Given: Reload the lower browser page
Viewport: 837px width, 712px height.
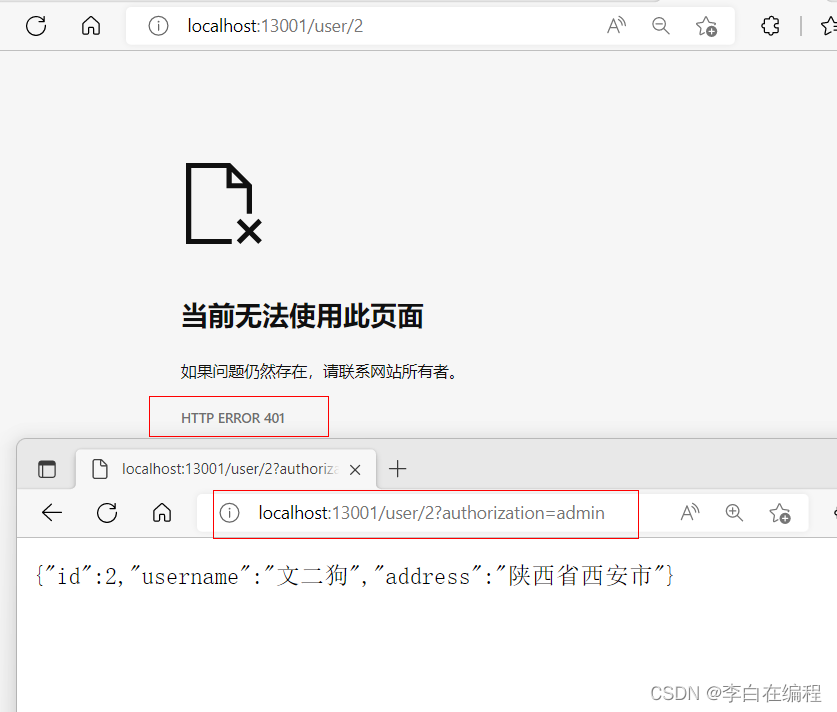Looking at the screenshot, I should [107, 513].
